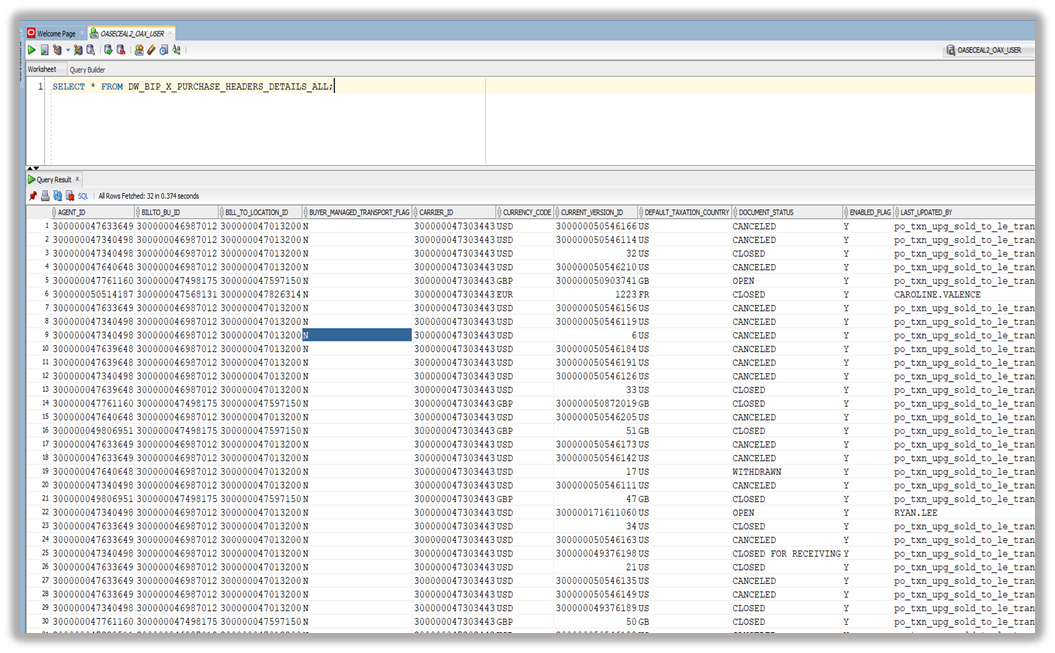Screen dimensions: 1055x653
Task: Pin the Query Result grid
Action: click(x=34, y=195)
